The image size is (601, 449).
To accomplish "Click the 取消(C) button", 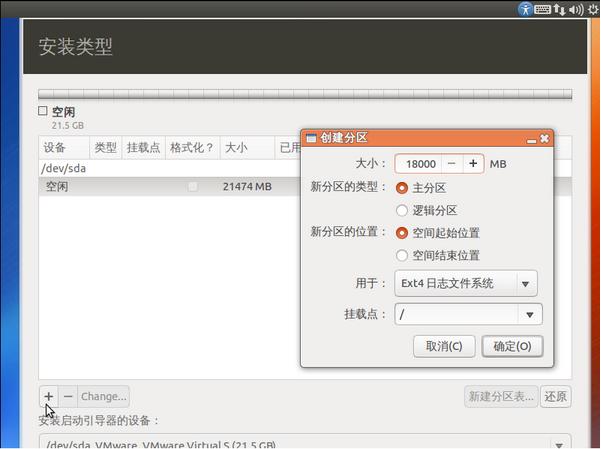I will click(444, 346).
